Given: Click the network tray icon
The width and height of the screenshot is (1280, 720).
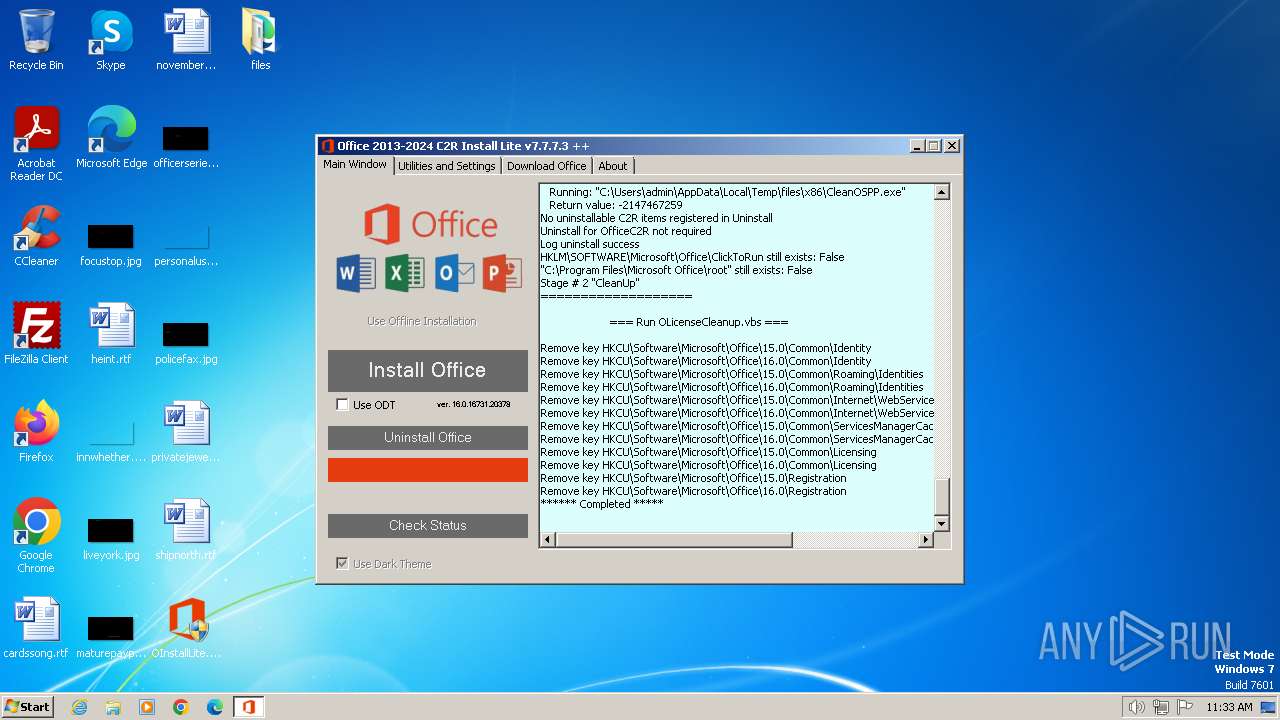Looking at the screenshot, I should tap(1161, 707).
